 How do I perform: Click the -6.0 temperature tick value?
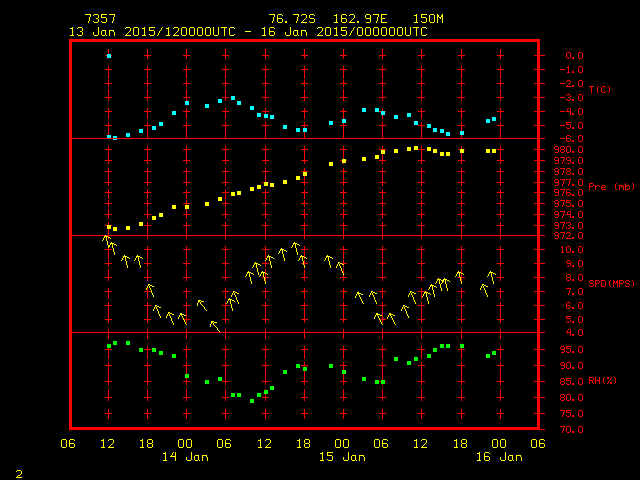pyautogui.click(x=571, y=139)
